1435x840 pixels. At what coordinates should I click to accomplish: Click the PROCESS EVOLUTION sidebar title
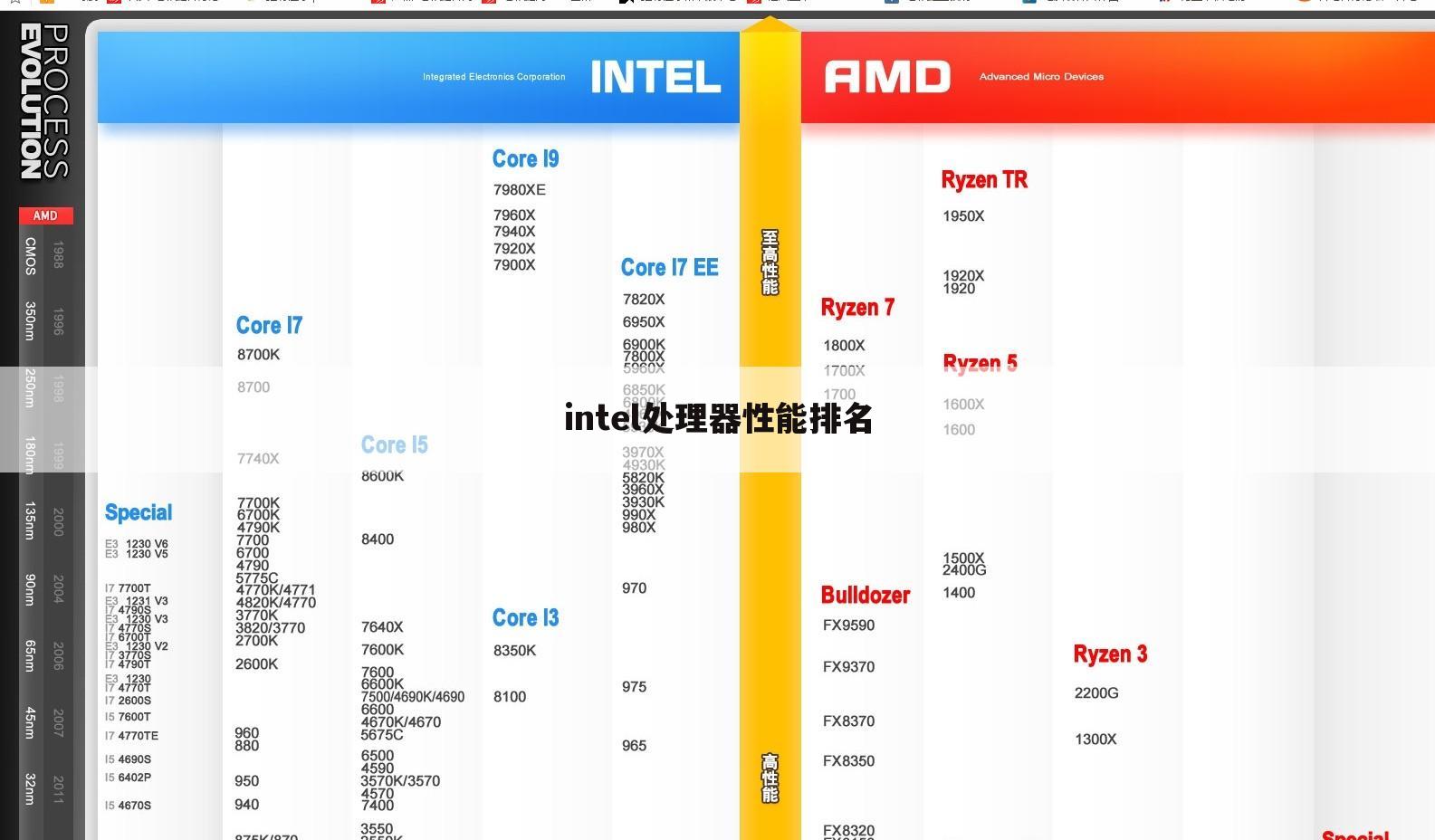(44, 101)
